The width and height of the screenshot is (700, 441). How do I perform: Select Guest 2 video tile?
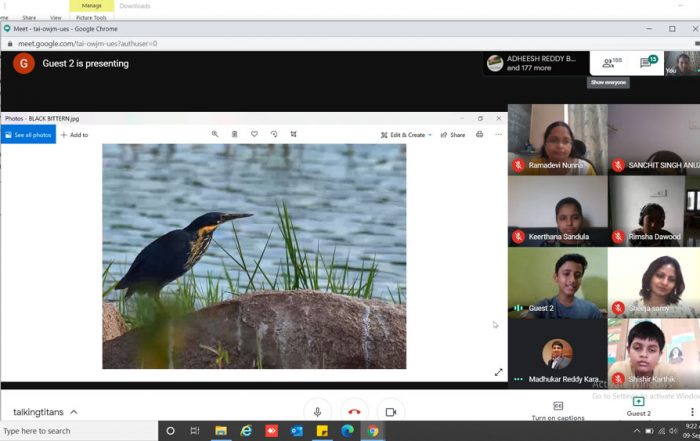(x=558, y=283)
